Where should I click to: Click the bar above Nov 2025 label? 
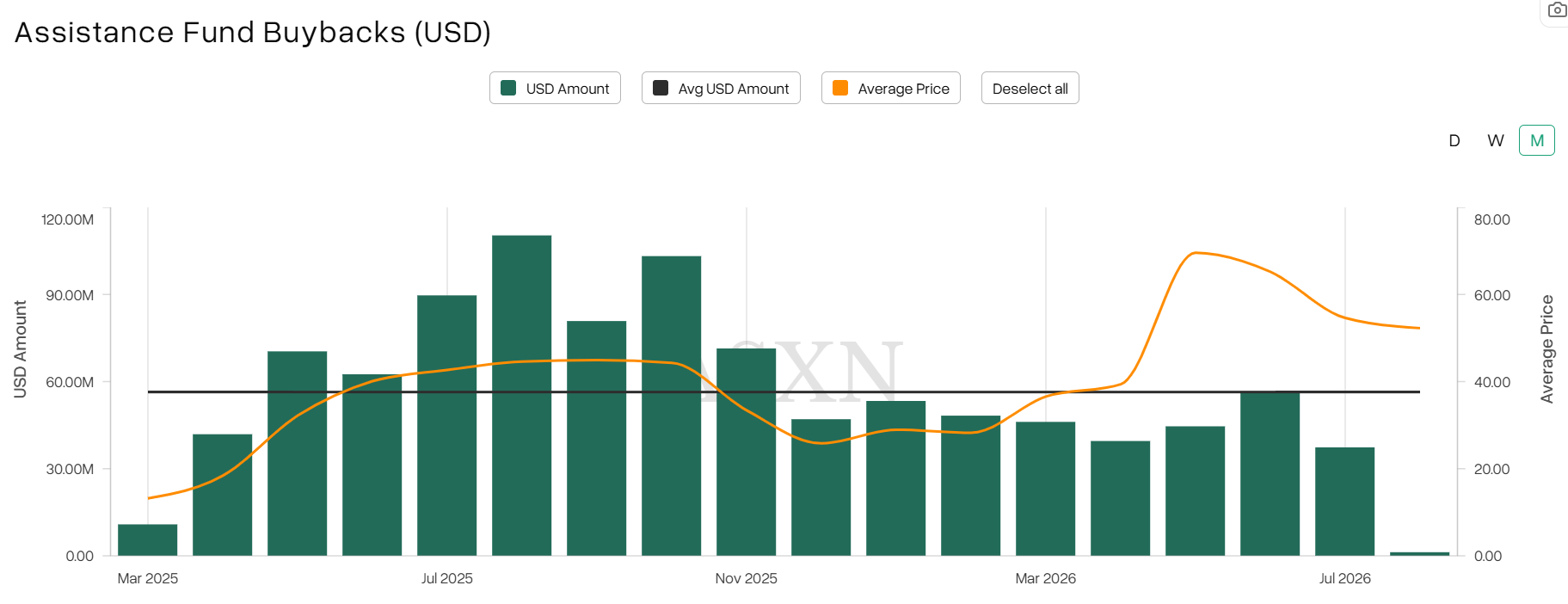coord(747,452)
